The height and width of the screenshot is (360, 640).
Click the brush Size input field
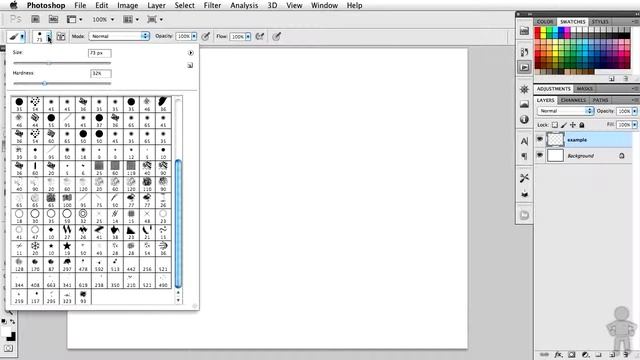pos(100,53)
